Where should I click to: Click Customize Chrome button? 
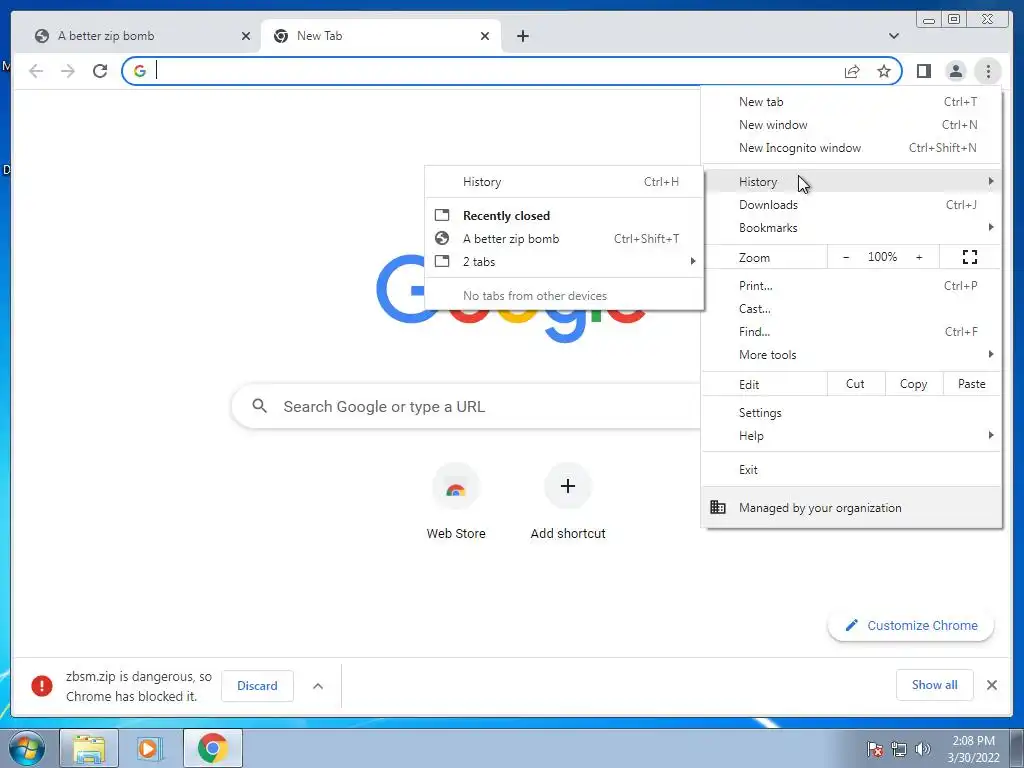pos(911,626)
